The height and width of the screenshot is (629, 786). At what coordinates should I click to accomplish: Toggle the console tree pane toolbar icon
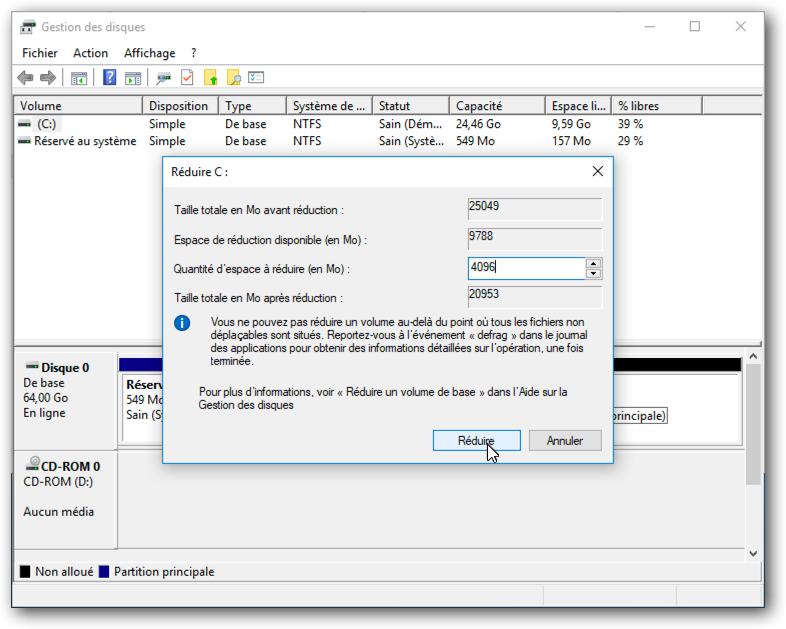pos(79,78)
